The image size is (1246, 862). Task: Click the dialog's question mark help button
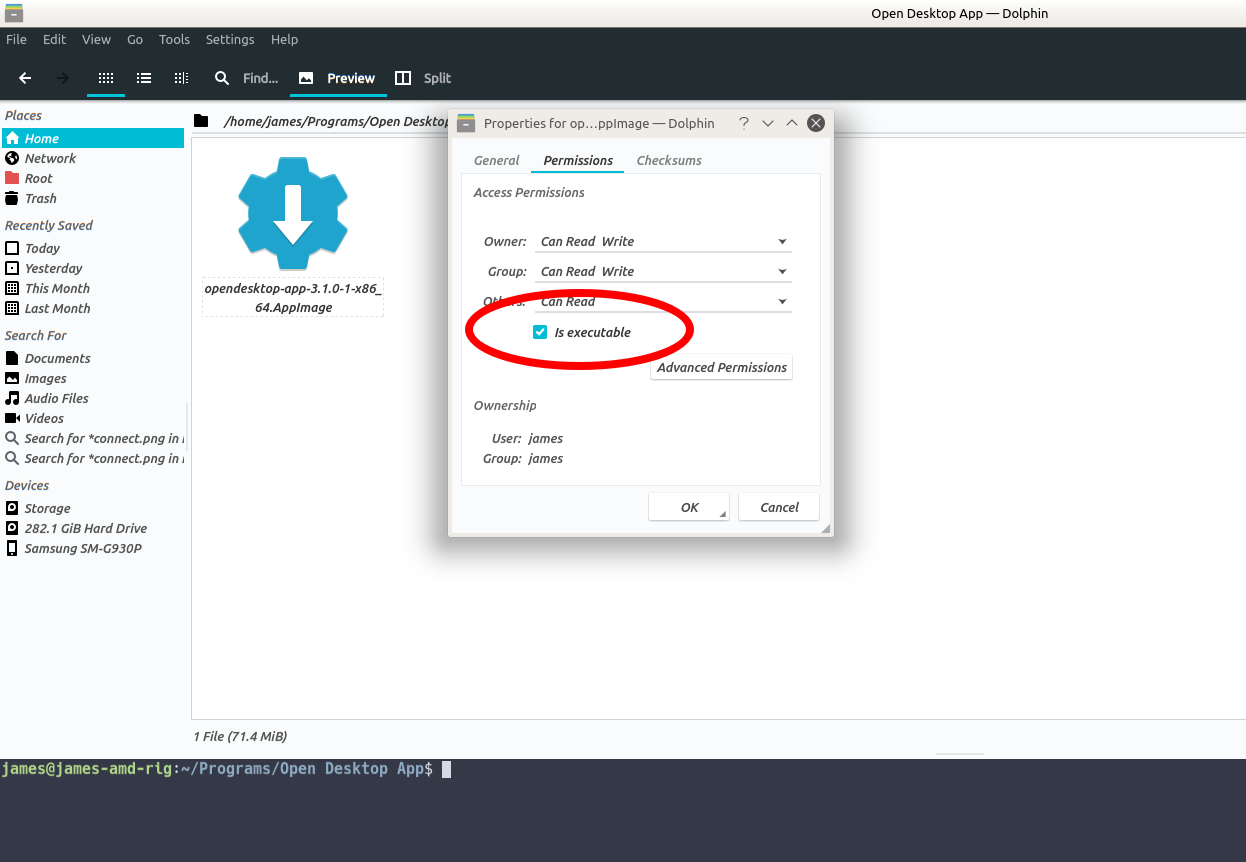click(744, 123)
